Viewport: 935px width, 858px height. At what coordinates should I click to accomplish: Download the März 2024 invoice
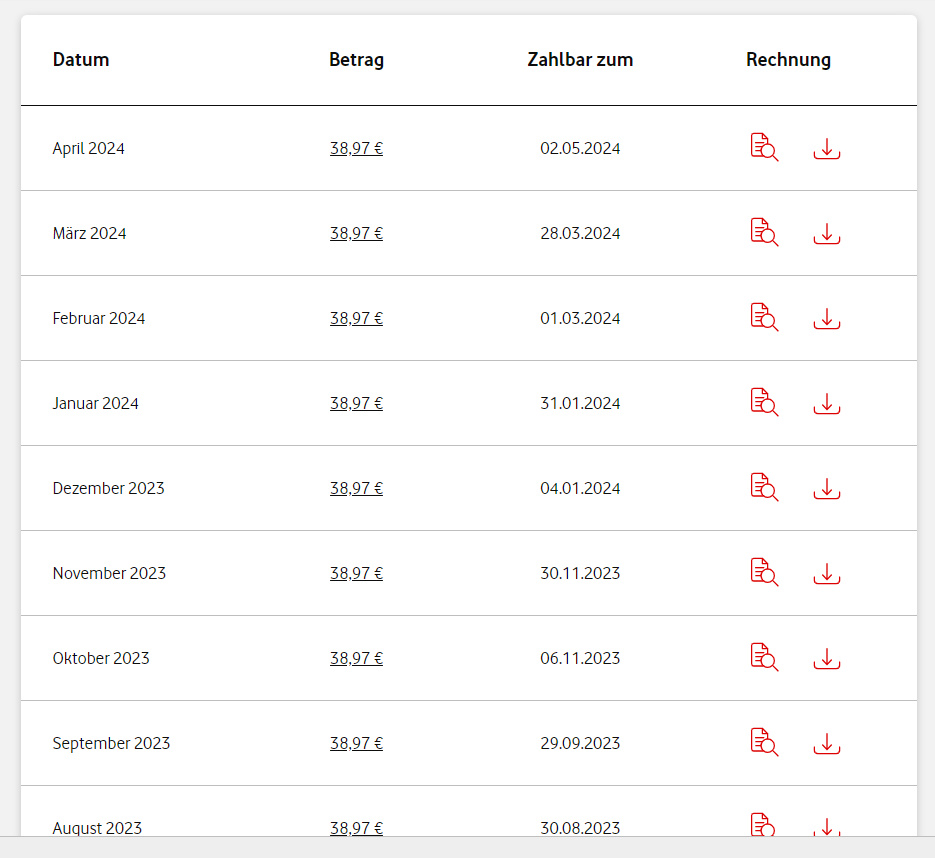(x=826, y=234)
